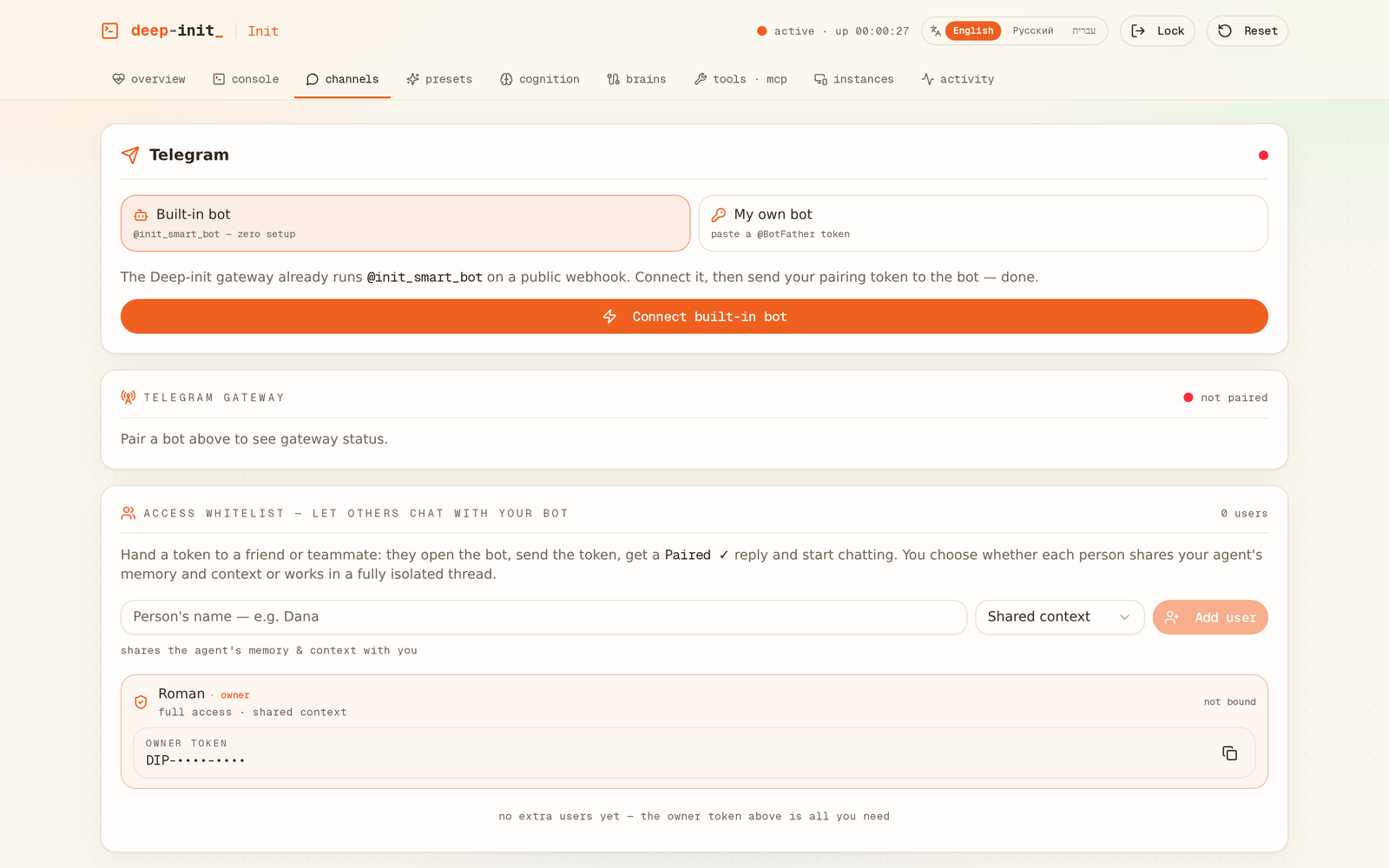The image size is (1389, 868).
Task: Switch language to Hebrew
Action: (1083, 31)
